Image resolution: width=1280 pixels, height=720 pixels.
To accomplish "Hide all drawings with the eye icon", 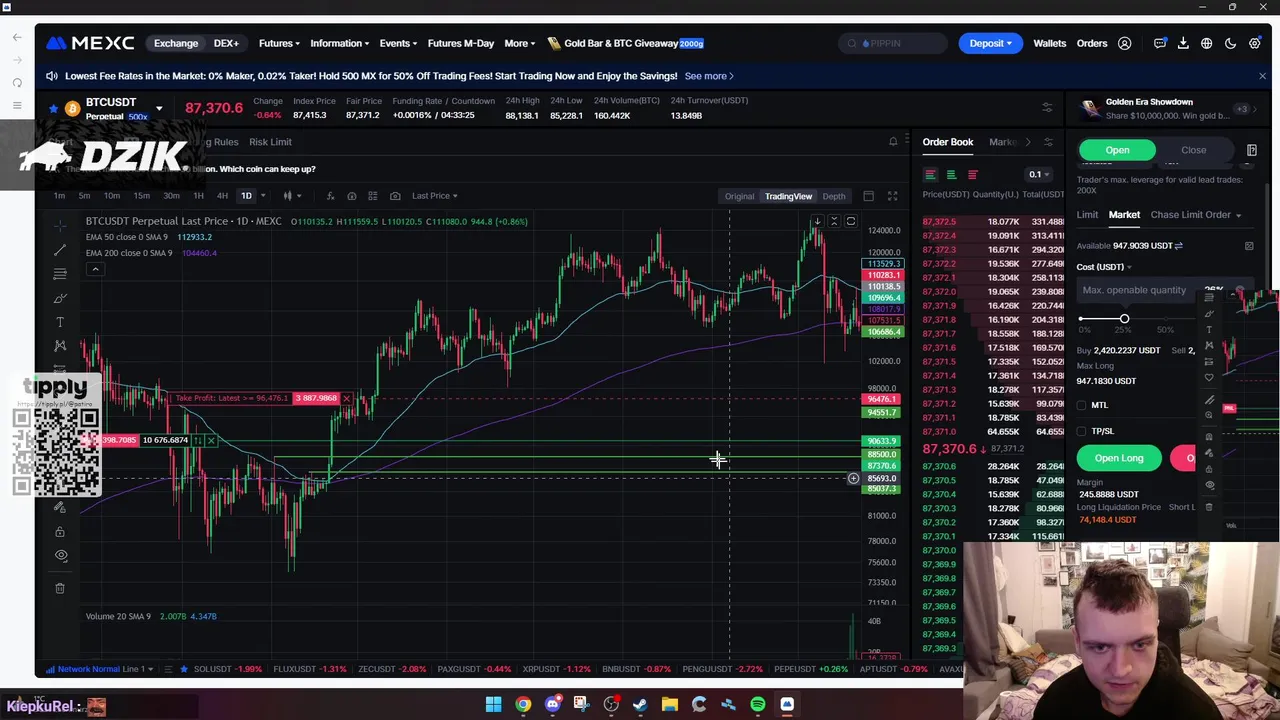I will pos(60,555).
